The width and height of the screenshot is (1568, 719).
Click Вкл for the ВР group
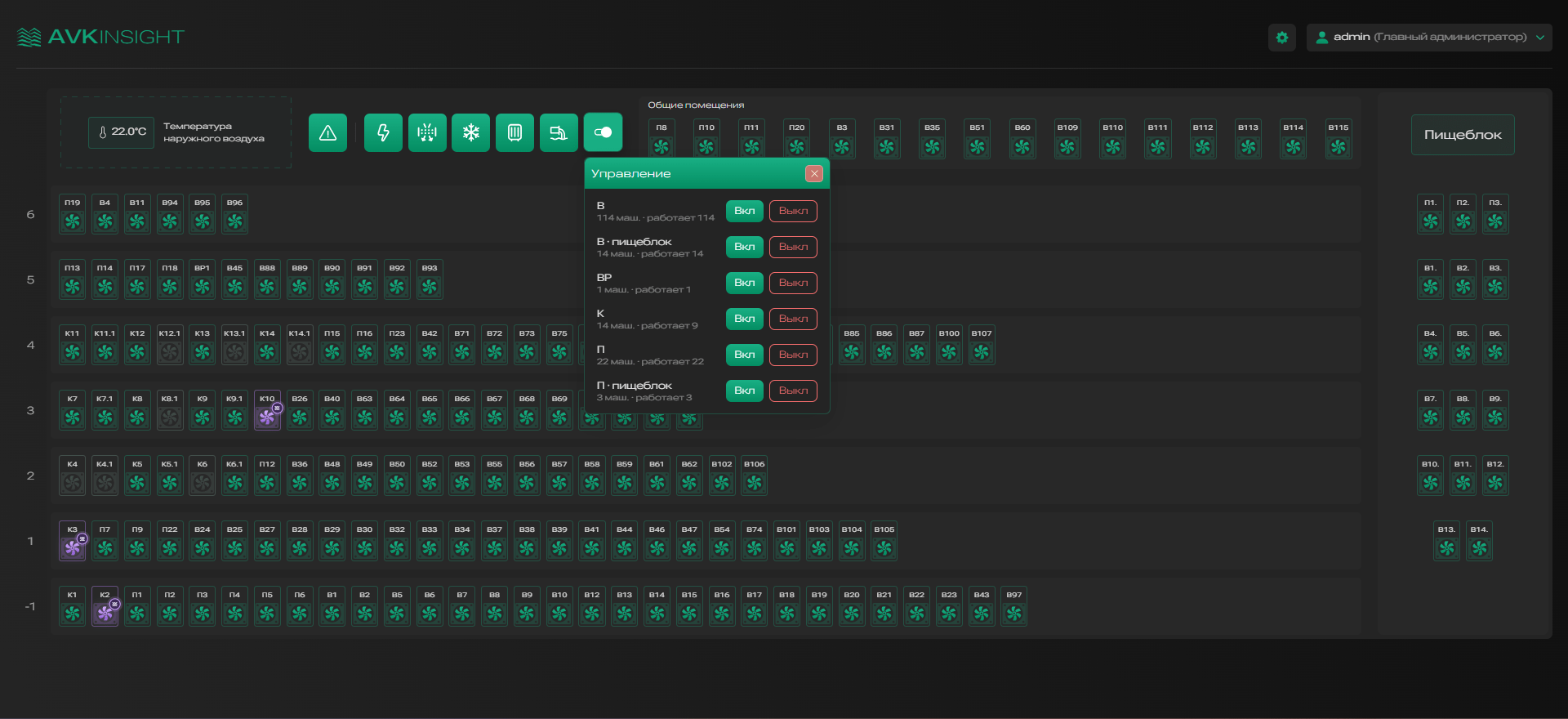(744, 283)
